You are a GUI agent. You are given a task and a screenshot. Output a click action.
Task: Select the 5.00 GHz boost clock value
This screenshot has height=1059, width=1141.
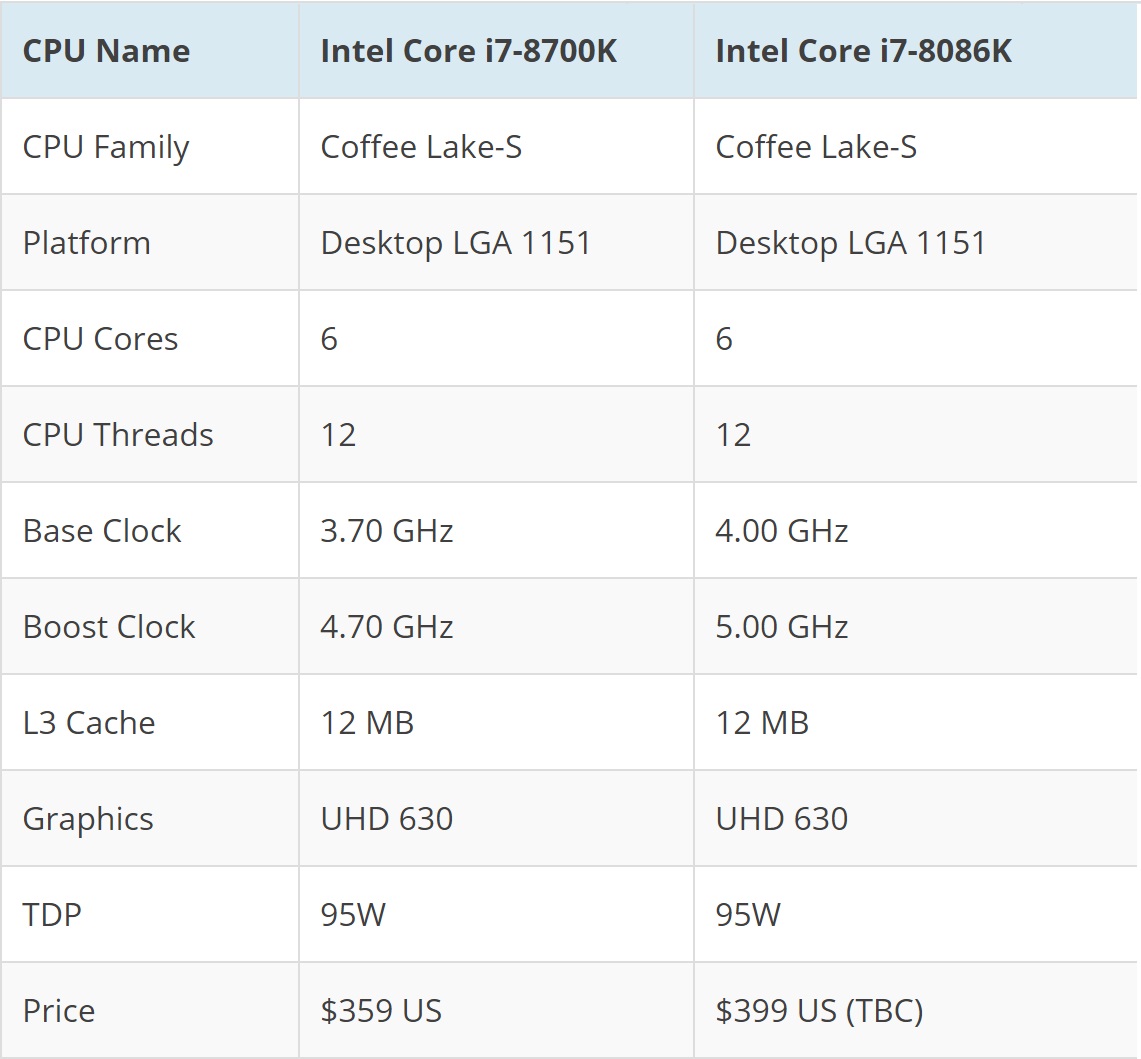coord(782,627)
